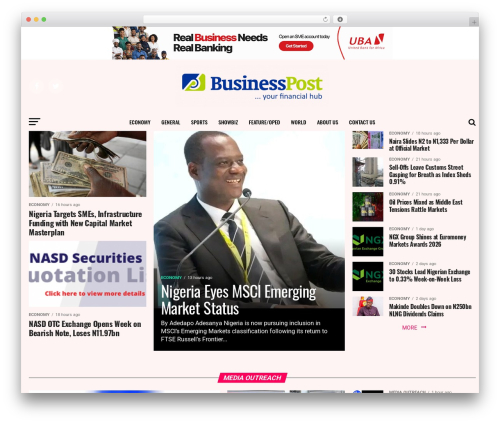Click thumbnail beside Makinde N250bn article
Viewport: 500px width, 423px height.
[x=368, y=306]
